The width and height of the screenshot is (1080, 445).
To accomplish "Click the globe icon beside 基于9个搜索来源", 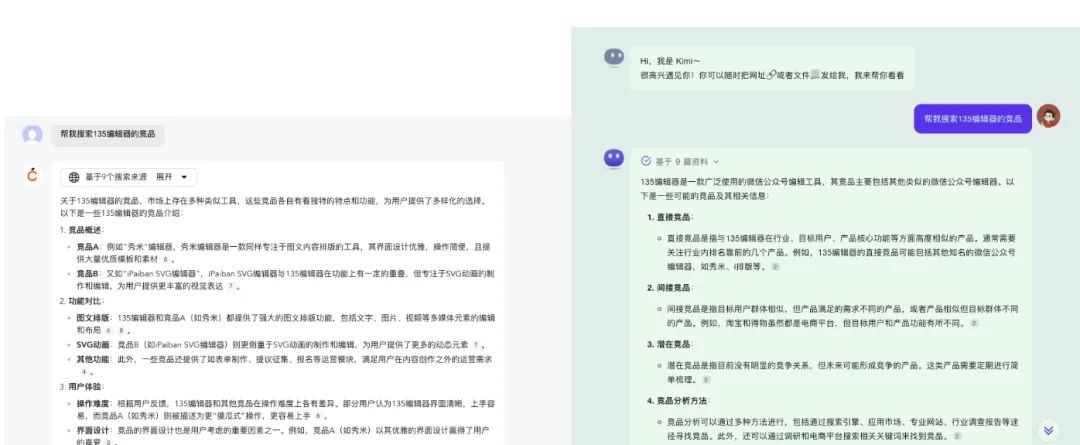I will click(74, 178).
